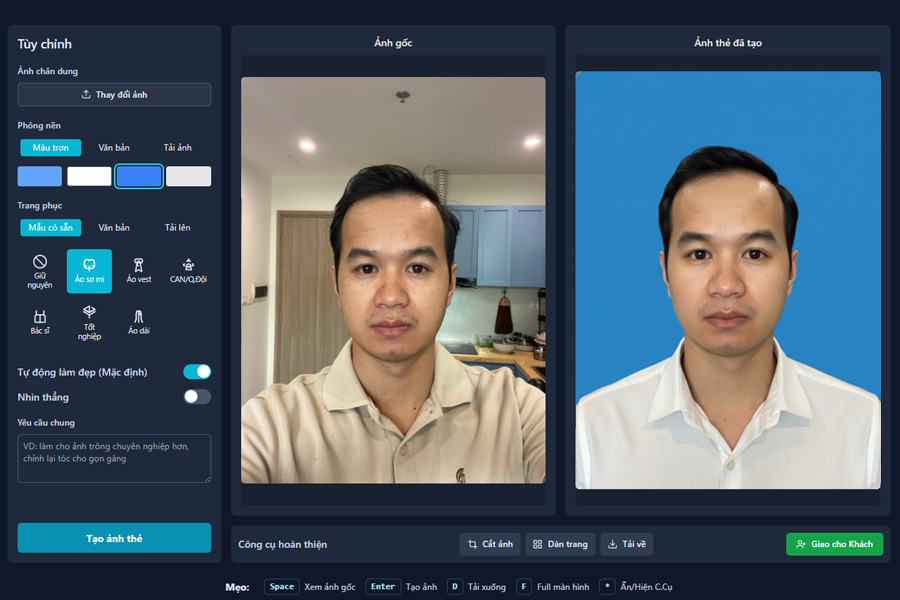This screenshot has width=900, height=600.
Task: Switch background to Văn bản tab
Action: 114,147
